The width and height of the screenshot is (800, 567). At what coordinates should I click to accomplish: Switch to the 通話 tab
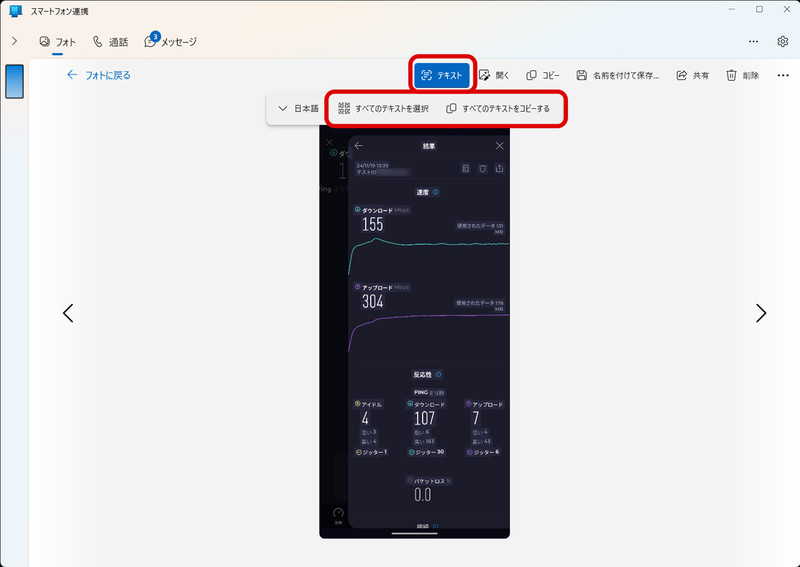pyautogui.click(x=110, y=42)
